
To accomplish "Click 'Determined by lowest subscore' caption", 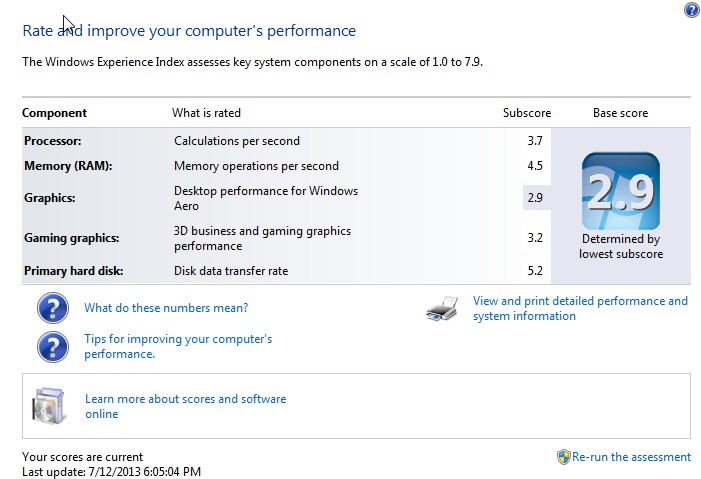I will point(621,246).
